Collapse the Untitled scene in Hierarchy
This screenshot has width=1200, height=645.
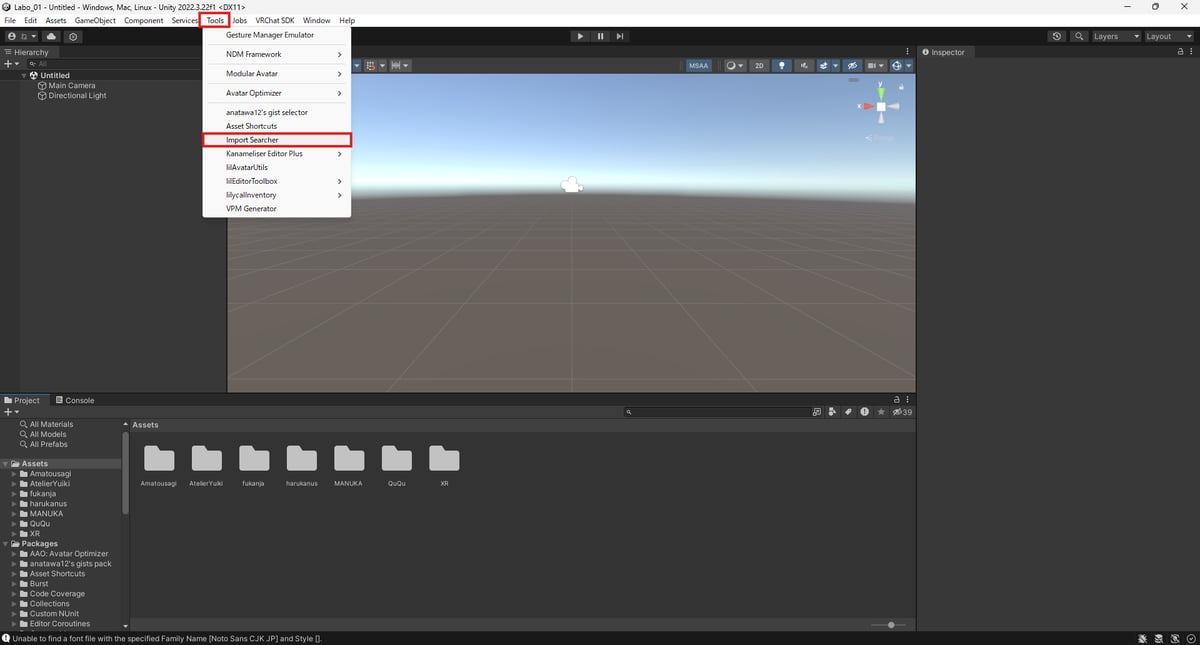click(x=24, y=75)
